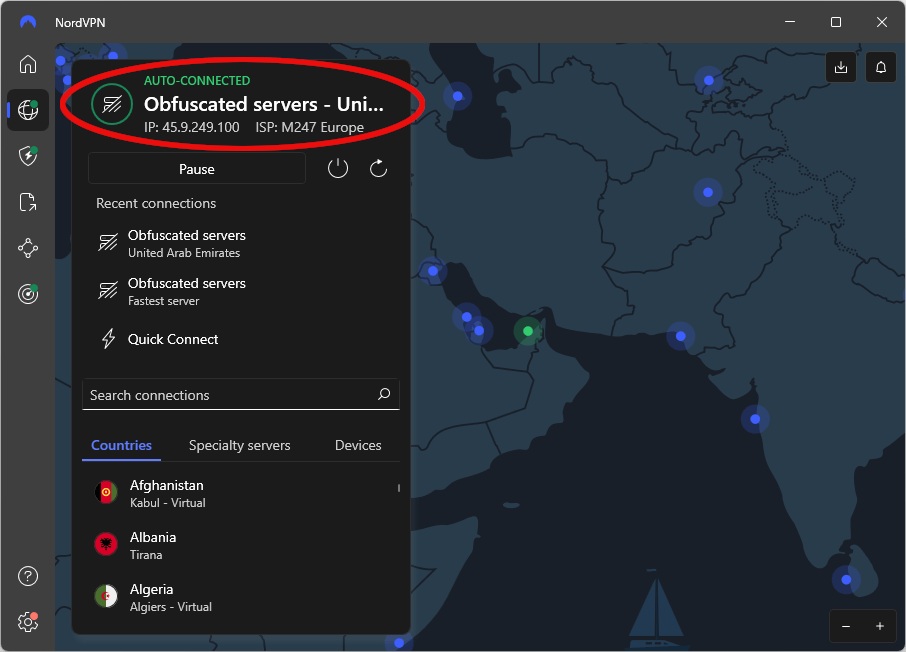Zoom in the map with plus button
The width and height of the screenshot is (906, 652).
click(x=879, y=627)
